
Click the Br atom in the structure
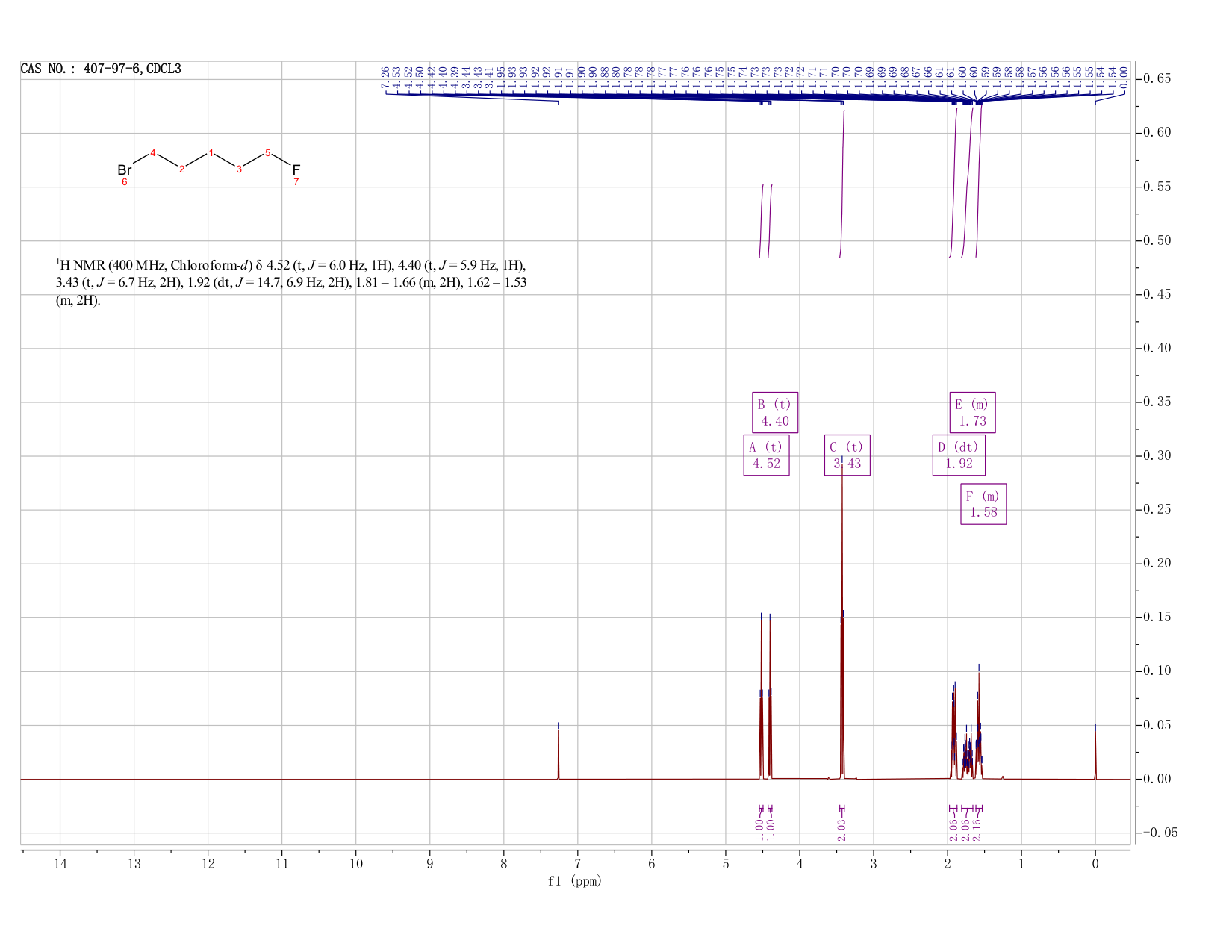click(x=124, y=170)
